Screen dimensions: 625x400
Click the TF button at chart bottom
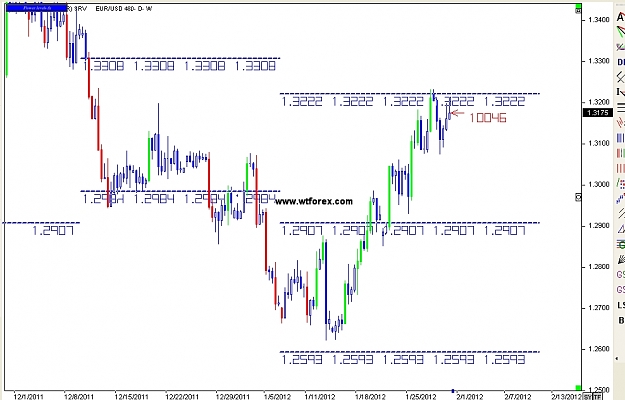tap(597, 396)
